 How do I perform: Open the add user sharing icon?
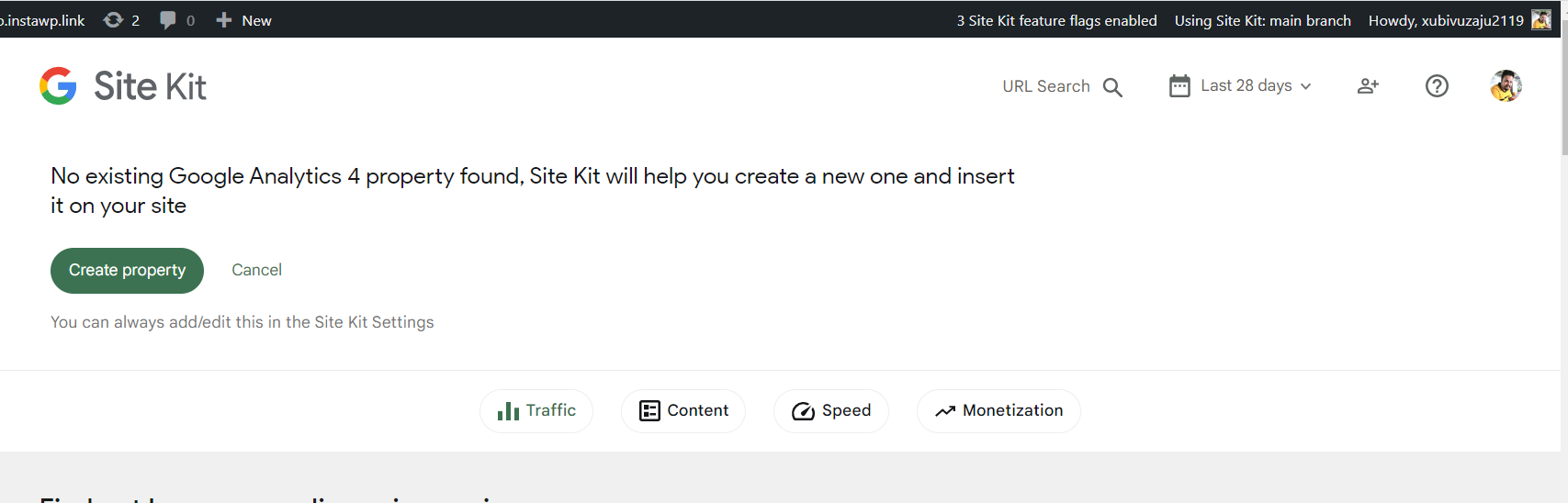tap(1368, 86)
